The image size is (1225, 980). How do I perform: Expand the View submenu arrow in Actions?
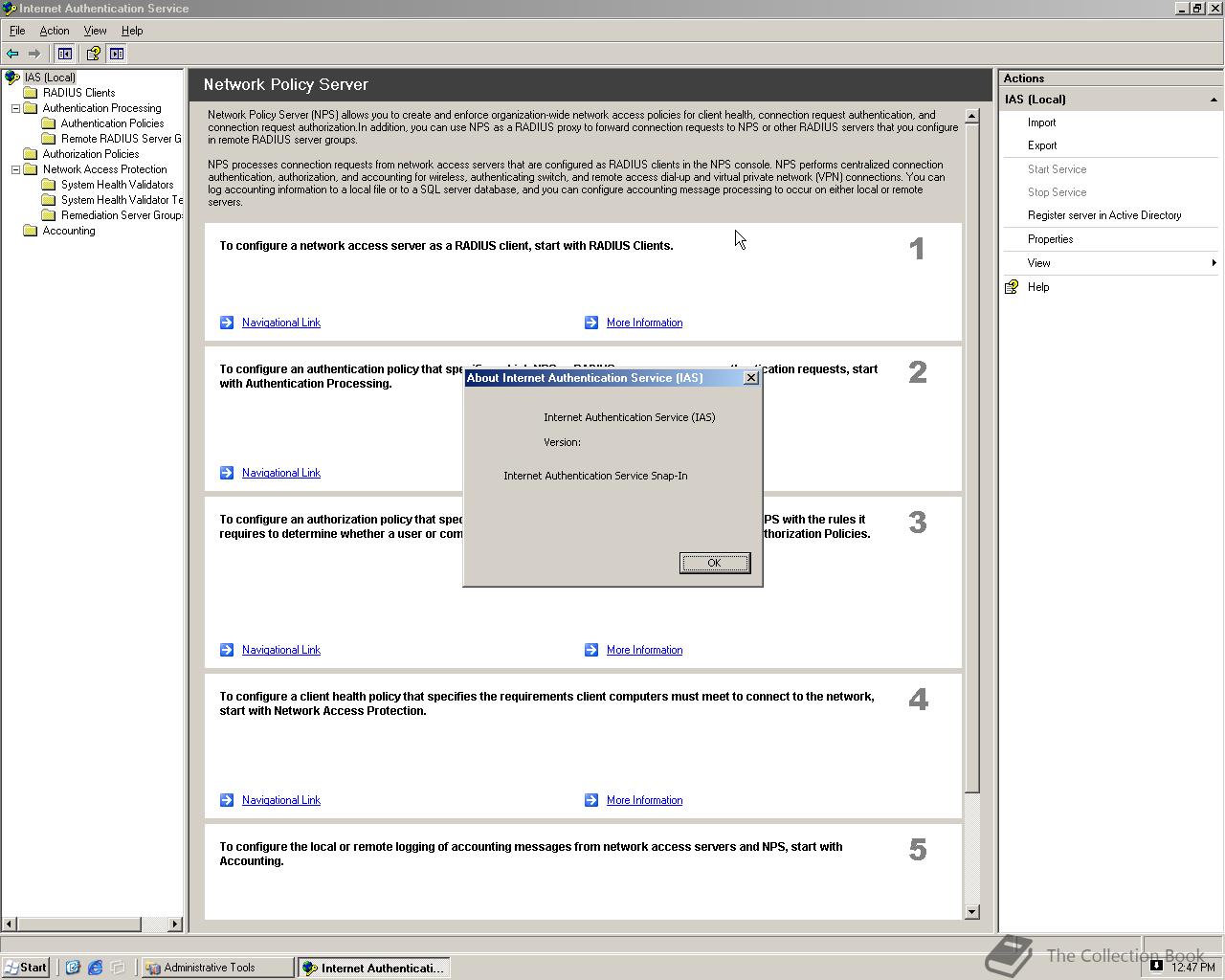tap(1214, 263)
